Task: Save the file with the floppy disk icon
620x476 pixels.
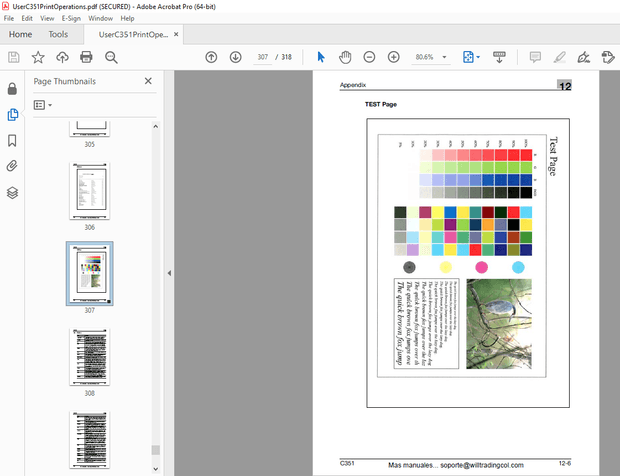Action: [14, 57]
